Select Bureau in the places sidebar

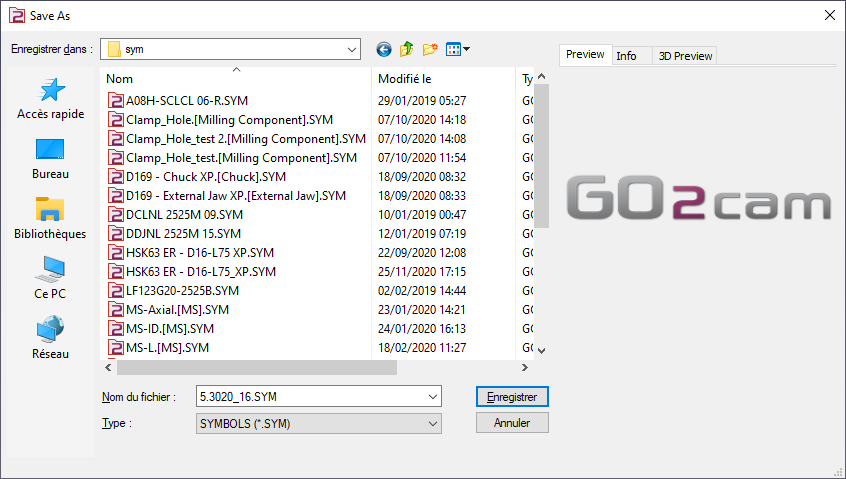(x=51, y=159)
